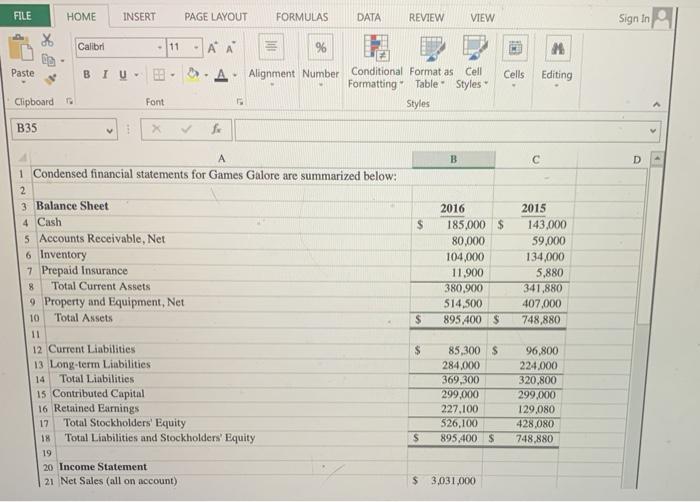
Task: Select the Total Assets 895,400 cell
Action: [450, 320]
